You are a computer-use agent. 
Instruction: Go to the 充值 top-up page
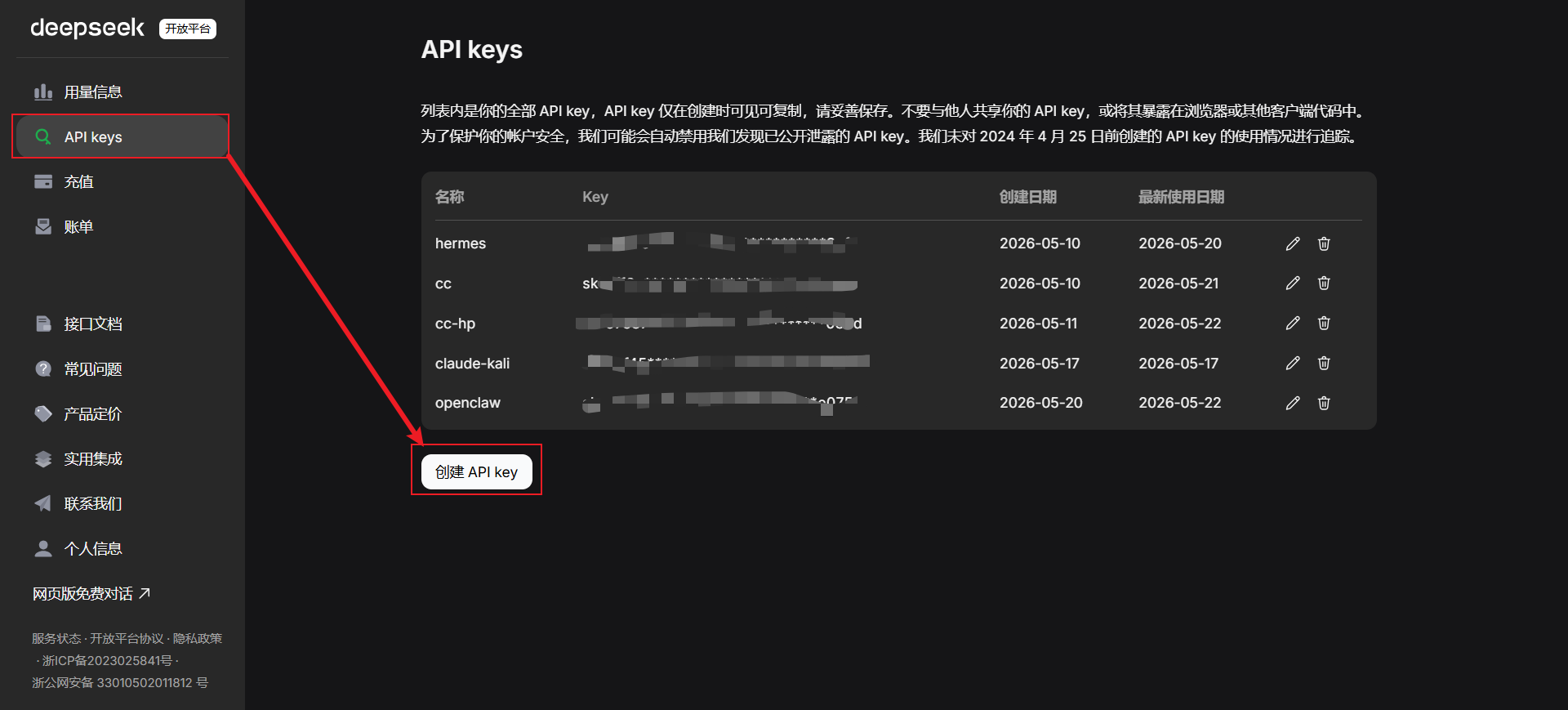tap(122, 181)
